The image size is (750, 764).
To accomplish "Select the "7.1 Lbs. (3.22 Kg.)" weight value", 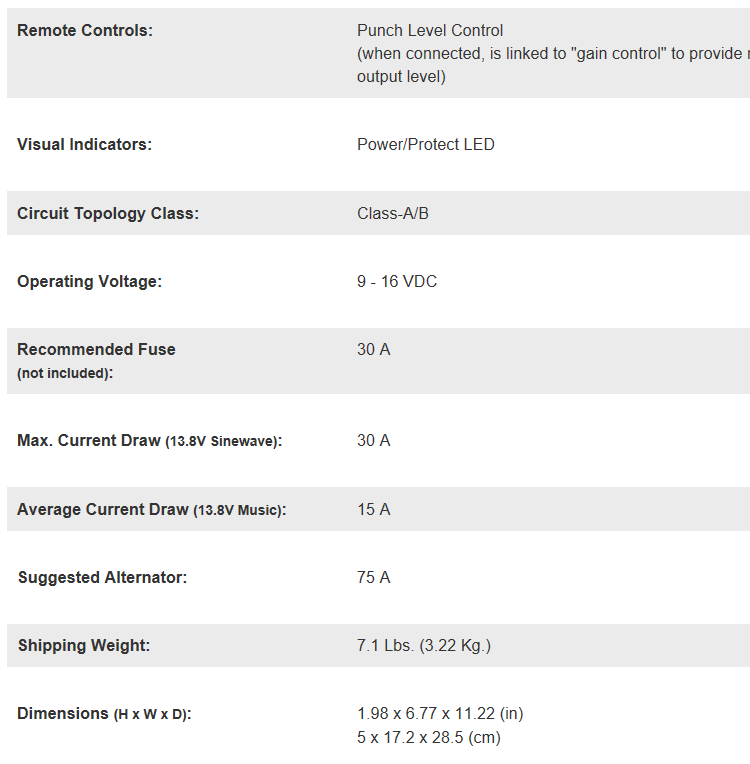I will [x=424, y=646].
